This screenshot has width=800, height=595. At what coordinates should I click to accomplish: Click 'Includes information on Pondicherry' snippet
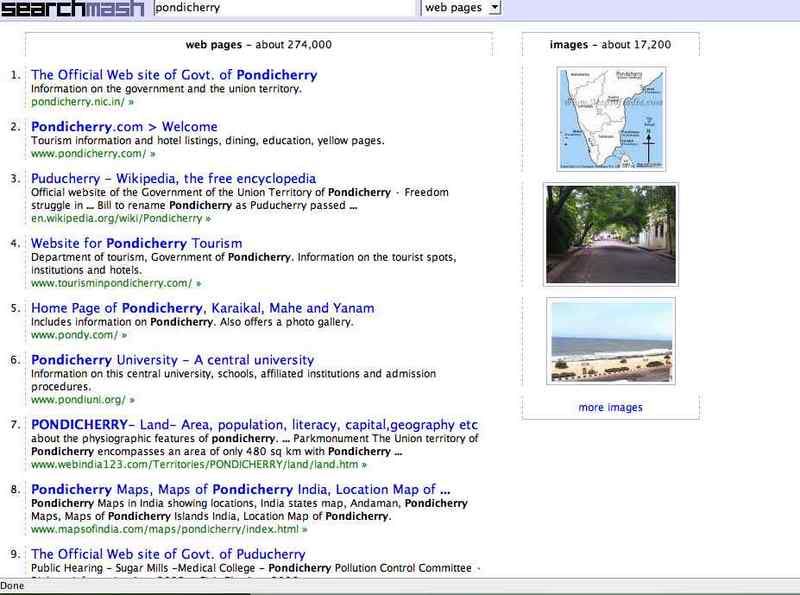click(192, 323)
